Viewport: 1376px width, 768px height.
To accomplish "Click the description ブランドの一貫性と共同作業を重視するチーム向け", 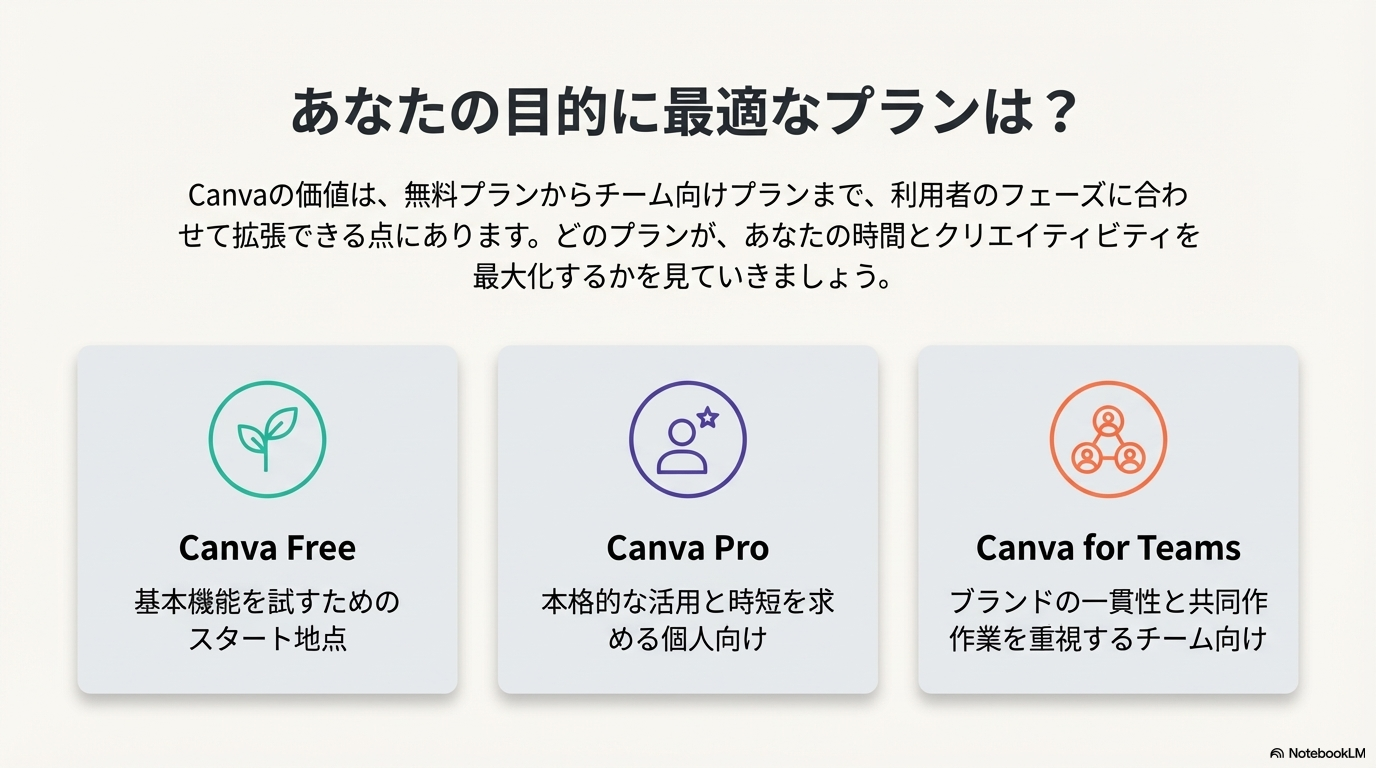I will point(1108,620).
